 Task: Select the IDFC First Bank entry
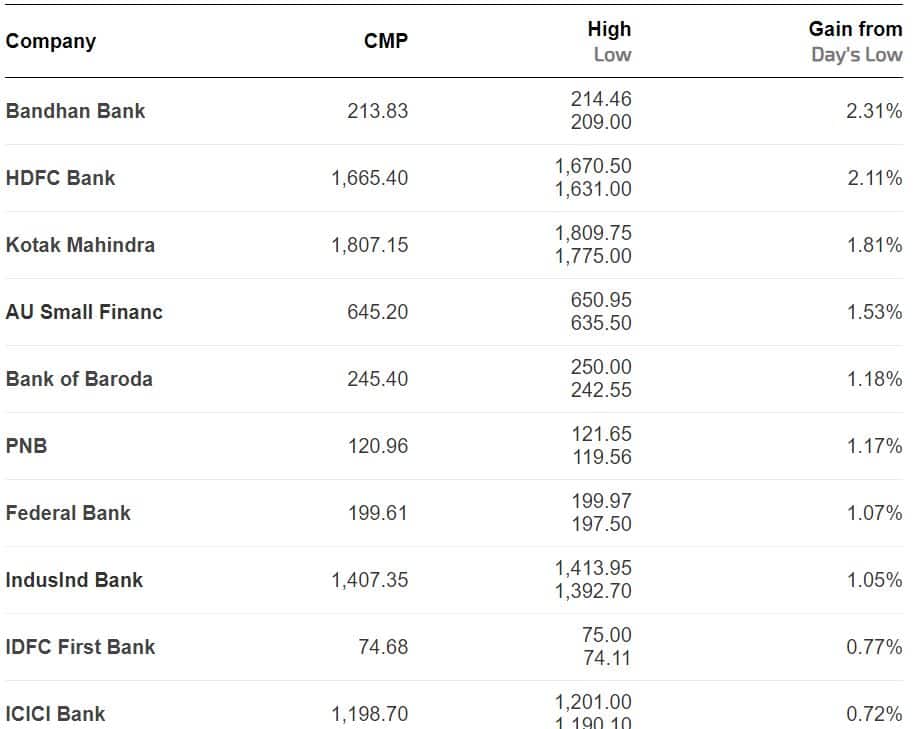pyautogui.click(x=80, y=647)
